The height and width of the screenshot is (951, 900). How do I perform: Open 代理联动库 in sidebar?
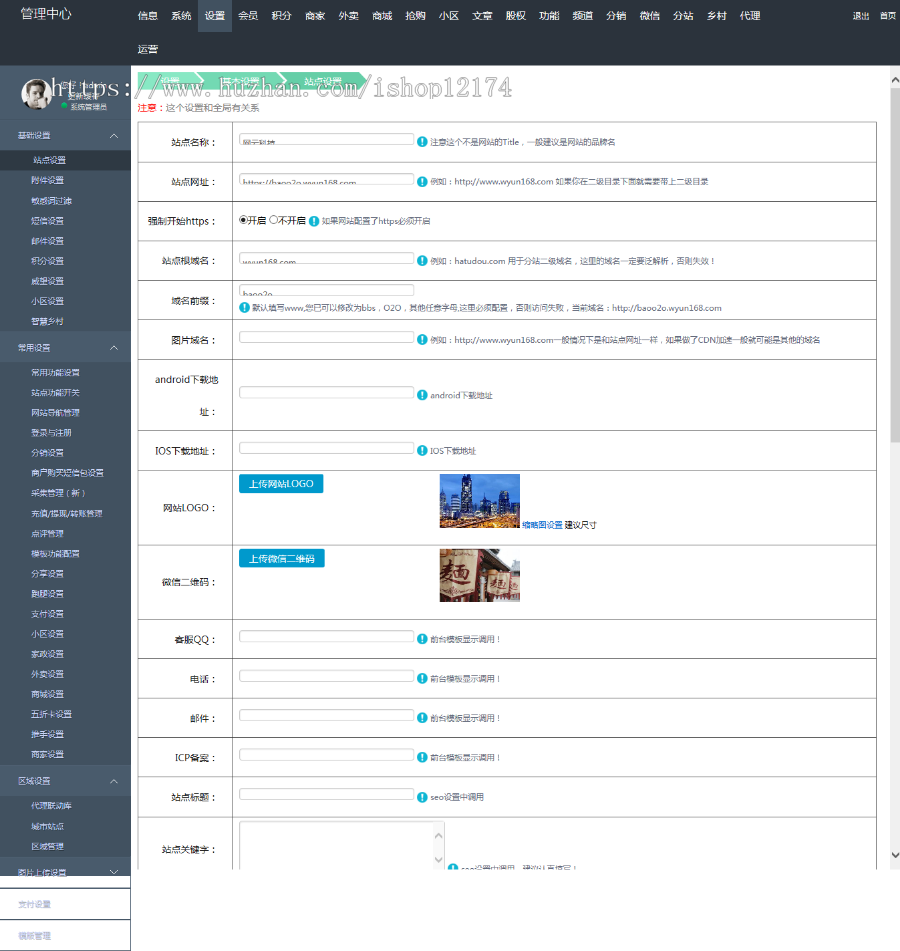point(51,805)
